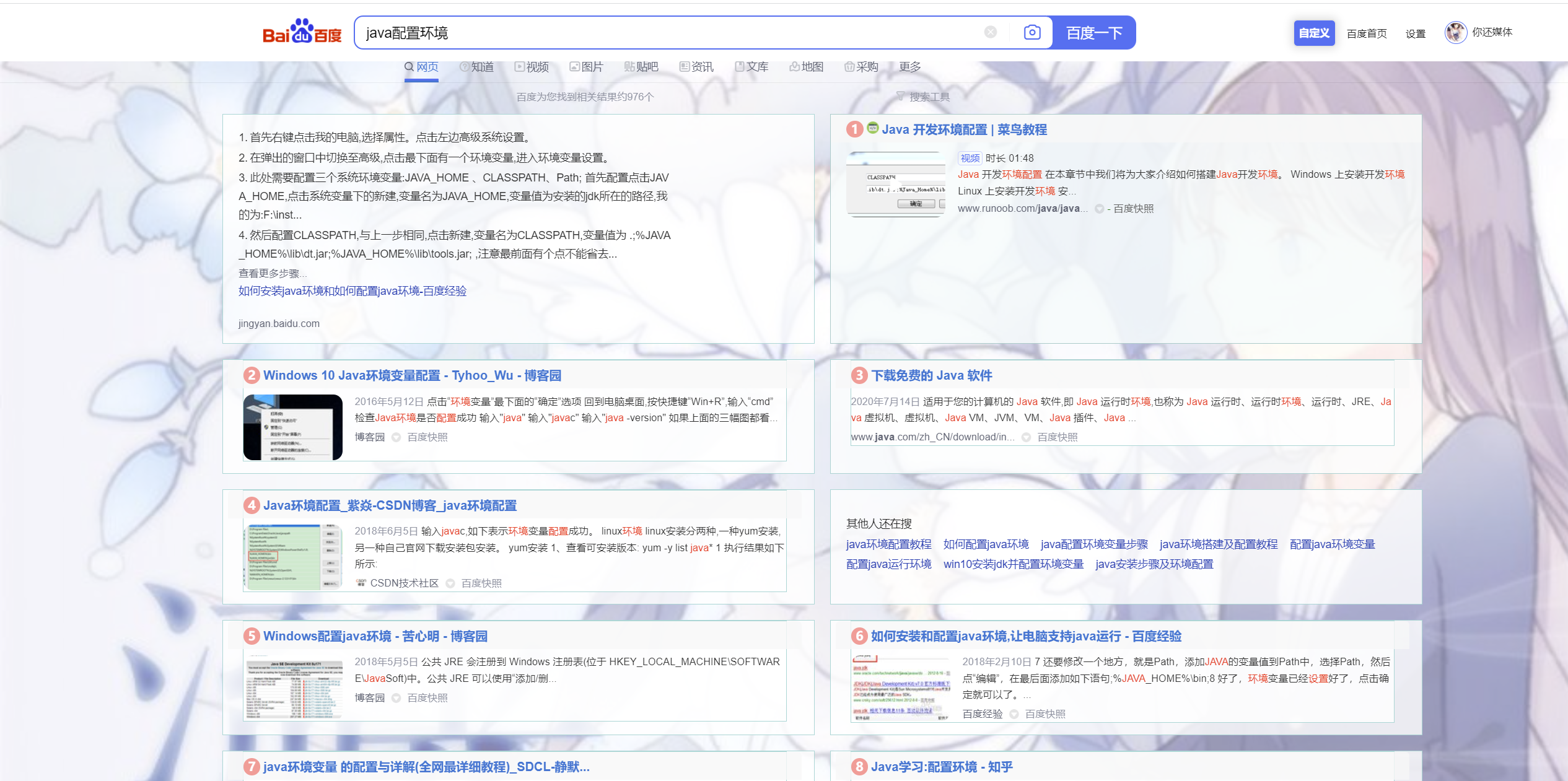The width and height of the screenshot is (1568, 781).
Task: Clear search text with the X icon
Action: click(991, 32)
